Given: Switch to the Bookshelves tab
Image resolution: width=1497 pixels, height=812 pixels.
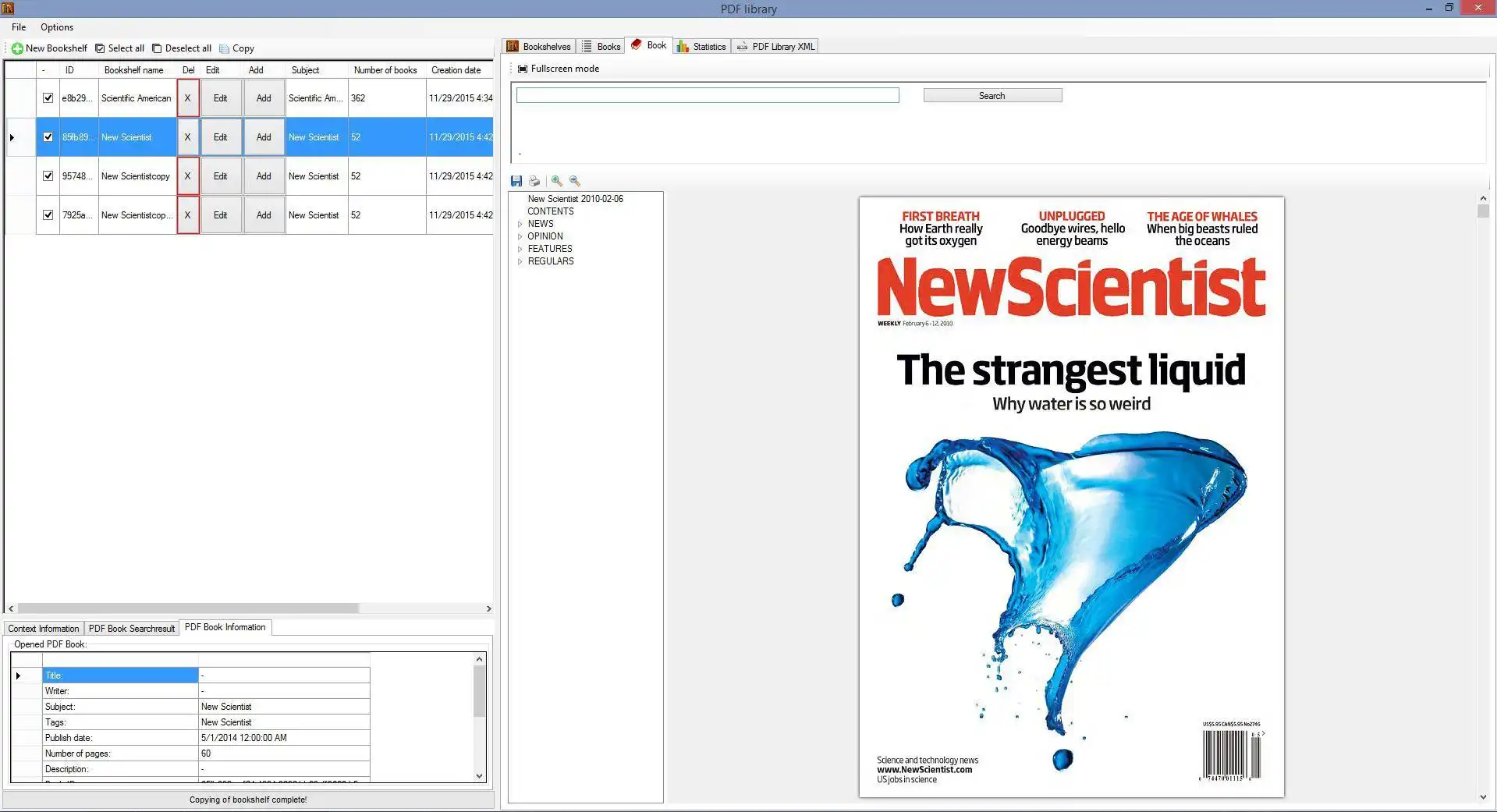Looking at the screenshot, I should tap(539, 47).
